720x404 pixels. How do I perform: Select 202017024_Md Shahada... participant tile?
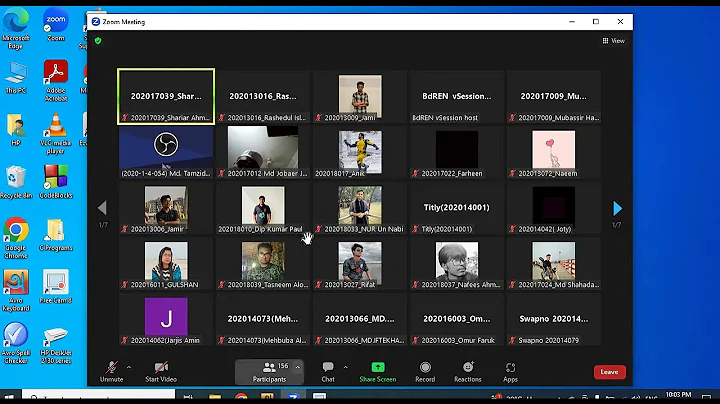point(553,264)
